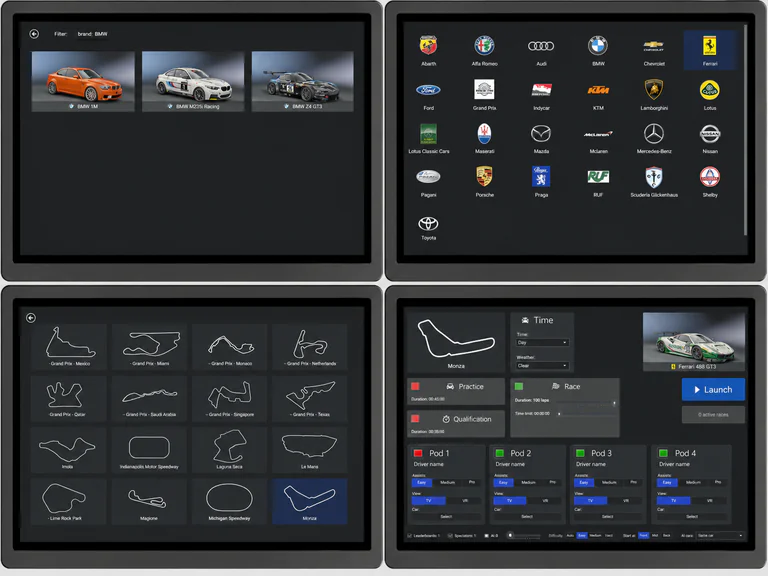Image resolution: width=768 pixels, height=576 pixels.
Task: Toggle the Race session green indicator
Action: click(519, 386)
